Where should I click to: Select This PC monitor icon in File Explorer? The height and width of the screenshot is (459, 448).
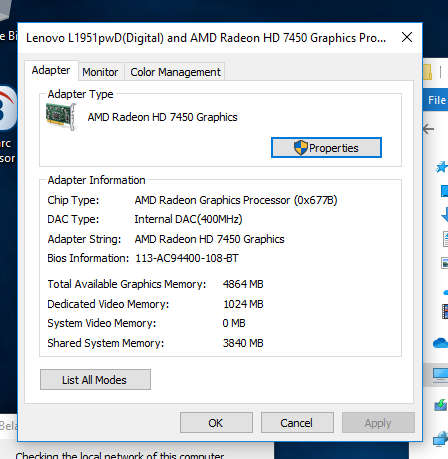click(440, 375)
